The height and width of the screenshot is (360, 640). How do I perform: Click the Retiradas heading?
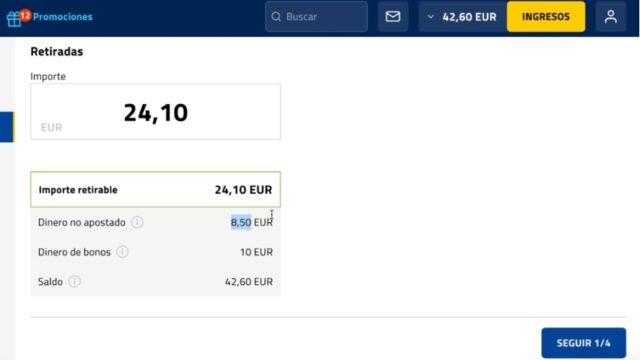tap(57, 51)
